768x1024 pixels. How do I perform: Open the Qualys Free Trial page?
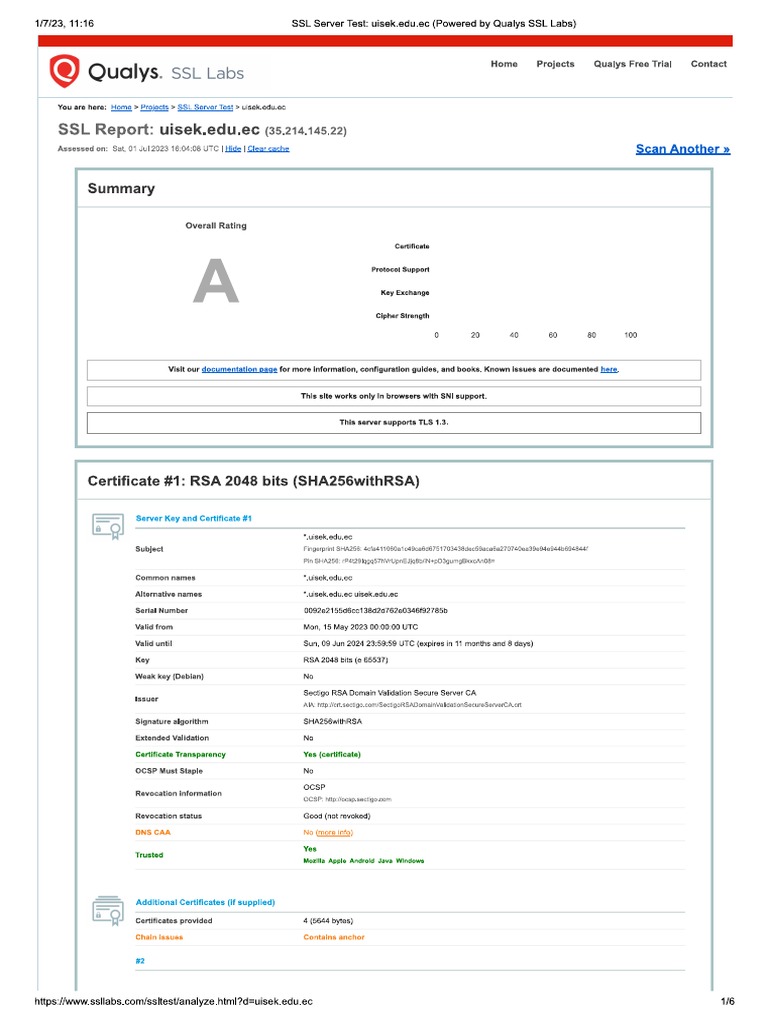click(632, 64)
